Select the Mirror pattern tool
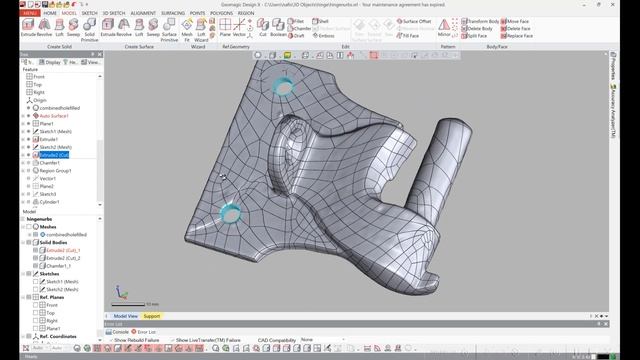The image size is (640, 360). [x=444, y=28]
